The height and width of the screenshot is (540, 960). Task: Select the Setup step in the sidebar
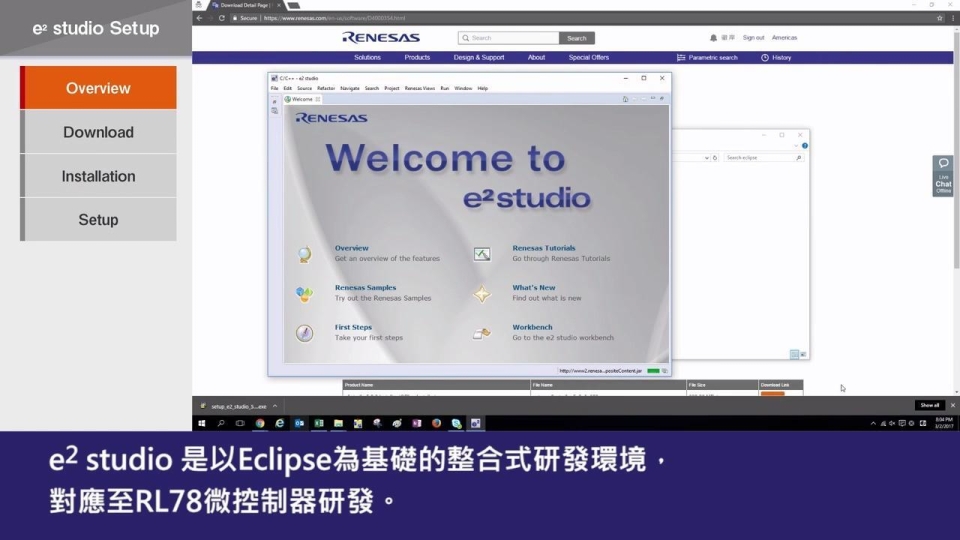pyautogui.click(x=98, y=219)
